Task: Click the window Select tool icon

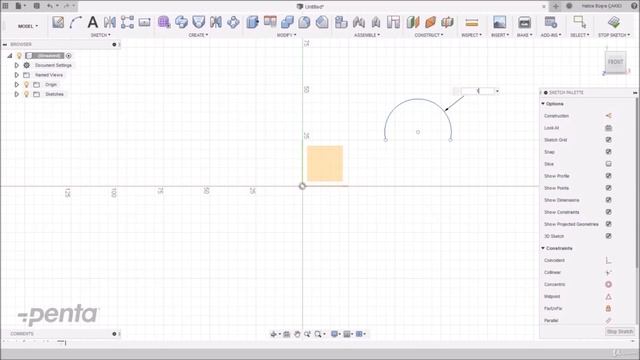Action: (579, 22)
